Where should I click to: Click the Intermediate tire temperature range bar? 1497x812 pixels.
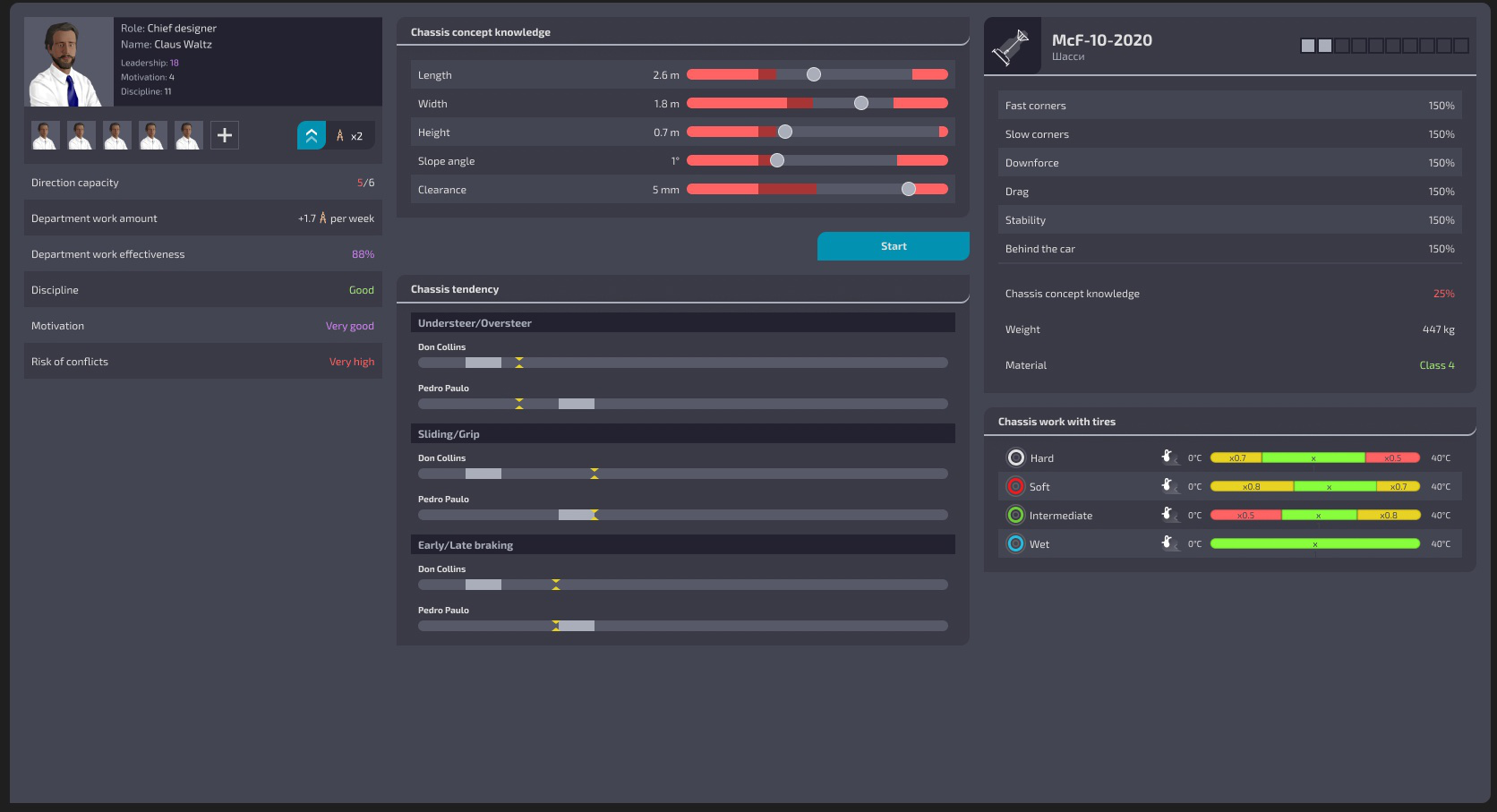tap(1315, 515)
